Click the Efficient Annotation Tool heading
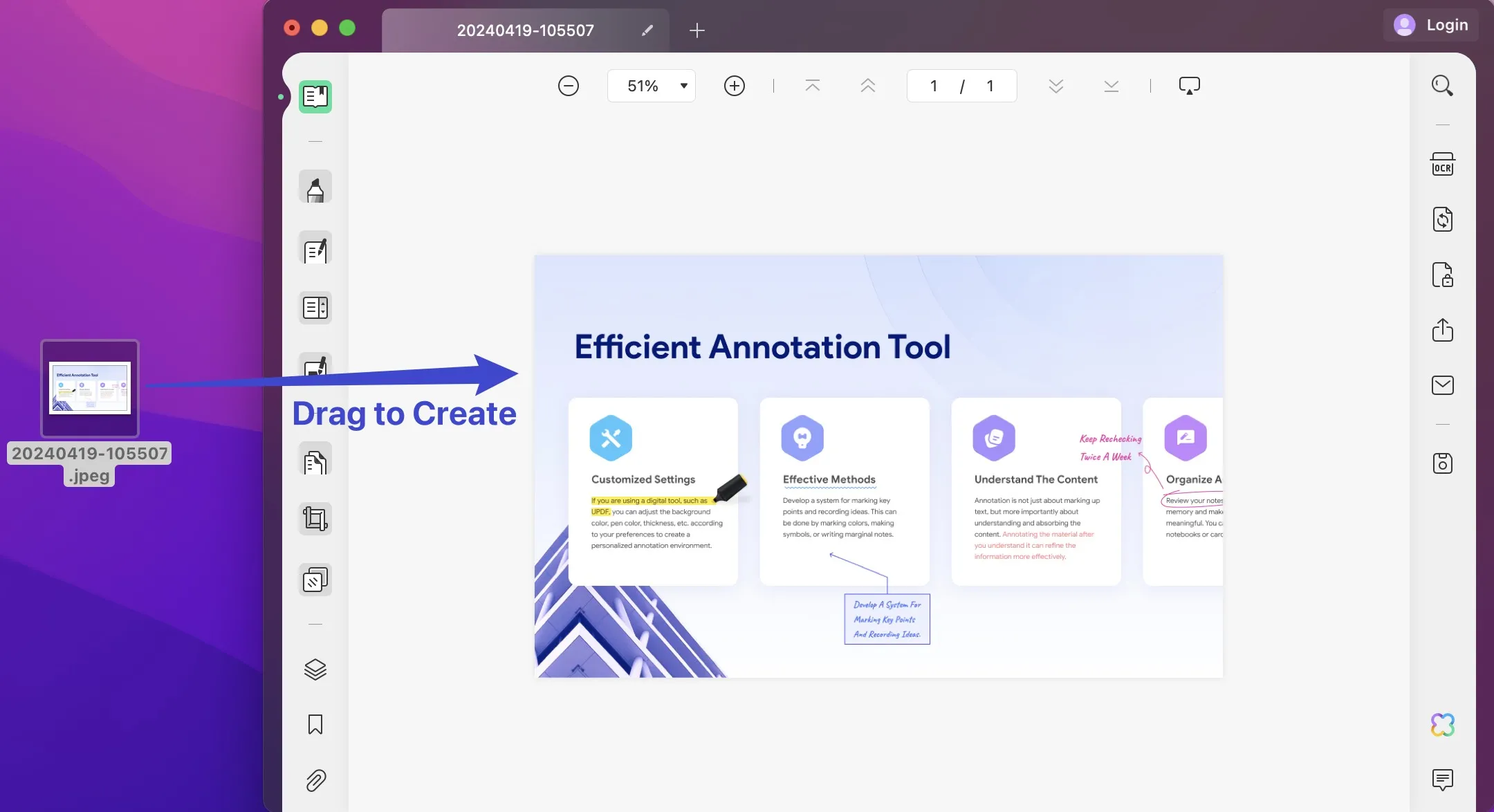 [763, 347]
